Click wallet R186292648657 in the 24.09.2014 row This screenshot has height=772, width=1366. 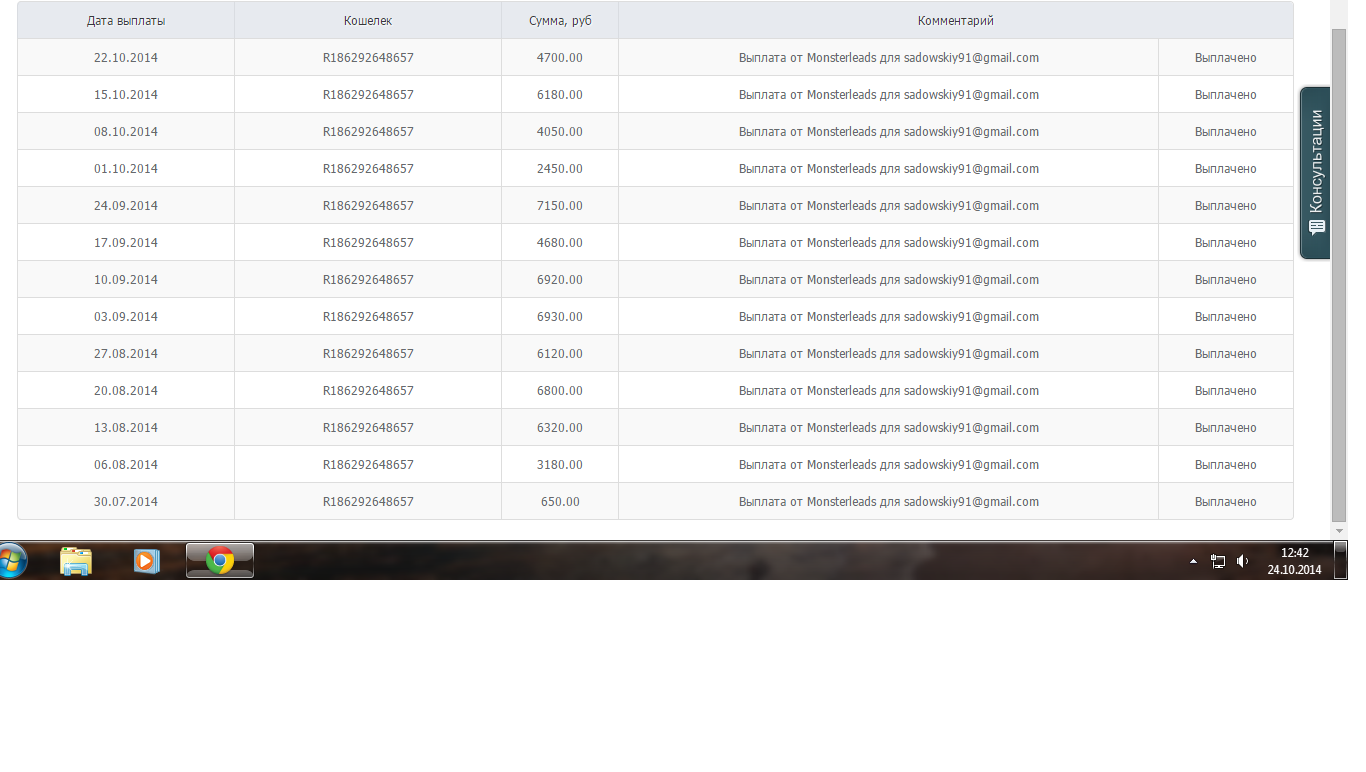(368, 206)
